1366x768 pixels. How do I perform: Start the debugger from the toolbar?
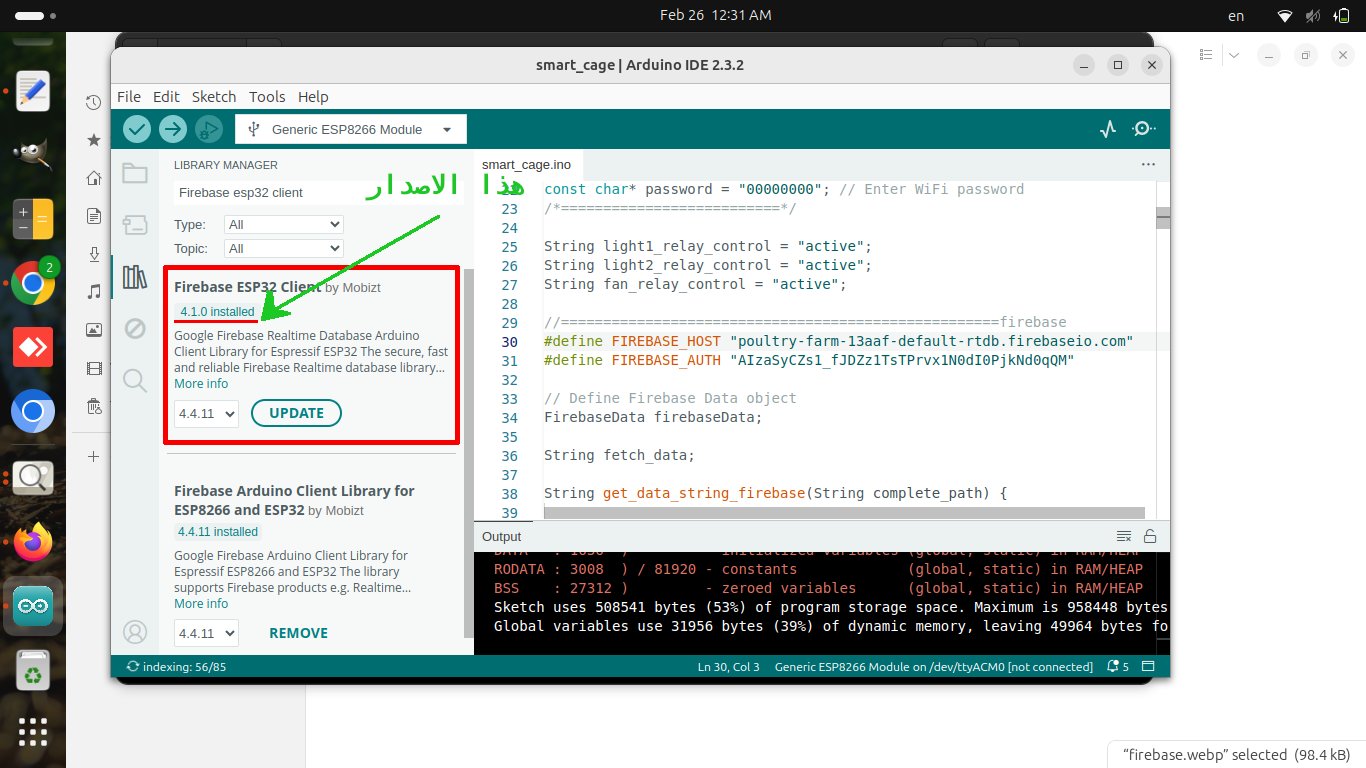pyautogui.click(x=209, y=129)
